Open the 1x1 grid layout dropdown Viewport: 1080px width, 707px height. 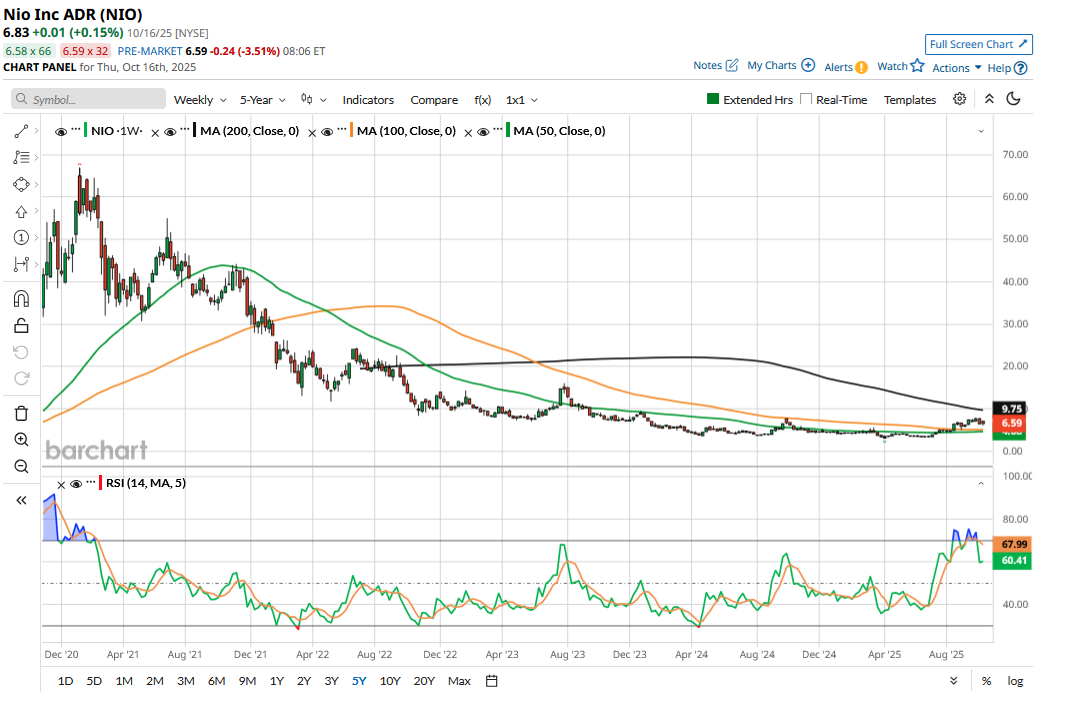521,100
